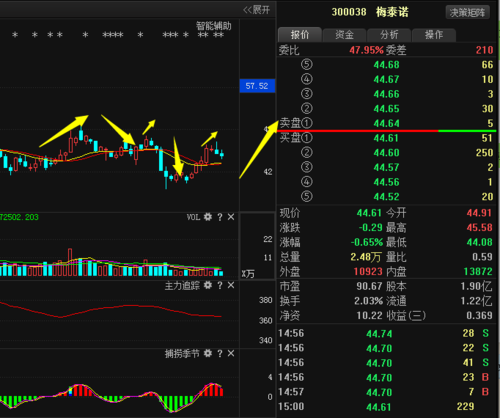
Task: Open 主力追踪 indicator settings gear
Action: click(x=208, y=285)
